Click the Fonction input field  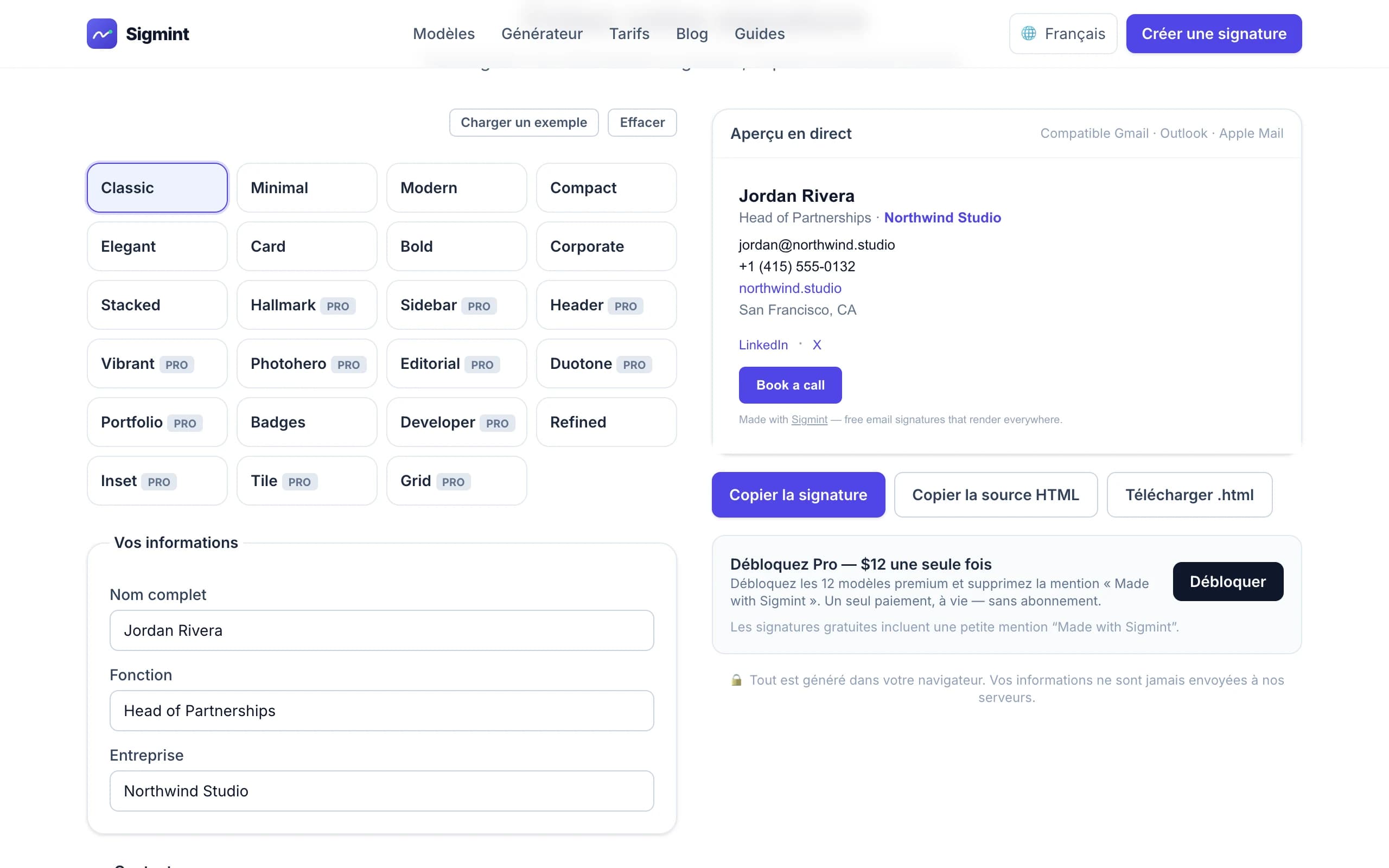[x=381, y=711]
